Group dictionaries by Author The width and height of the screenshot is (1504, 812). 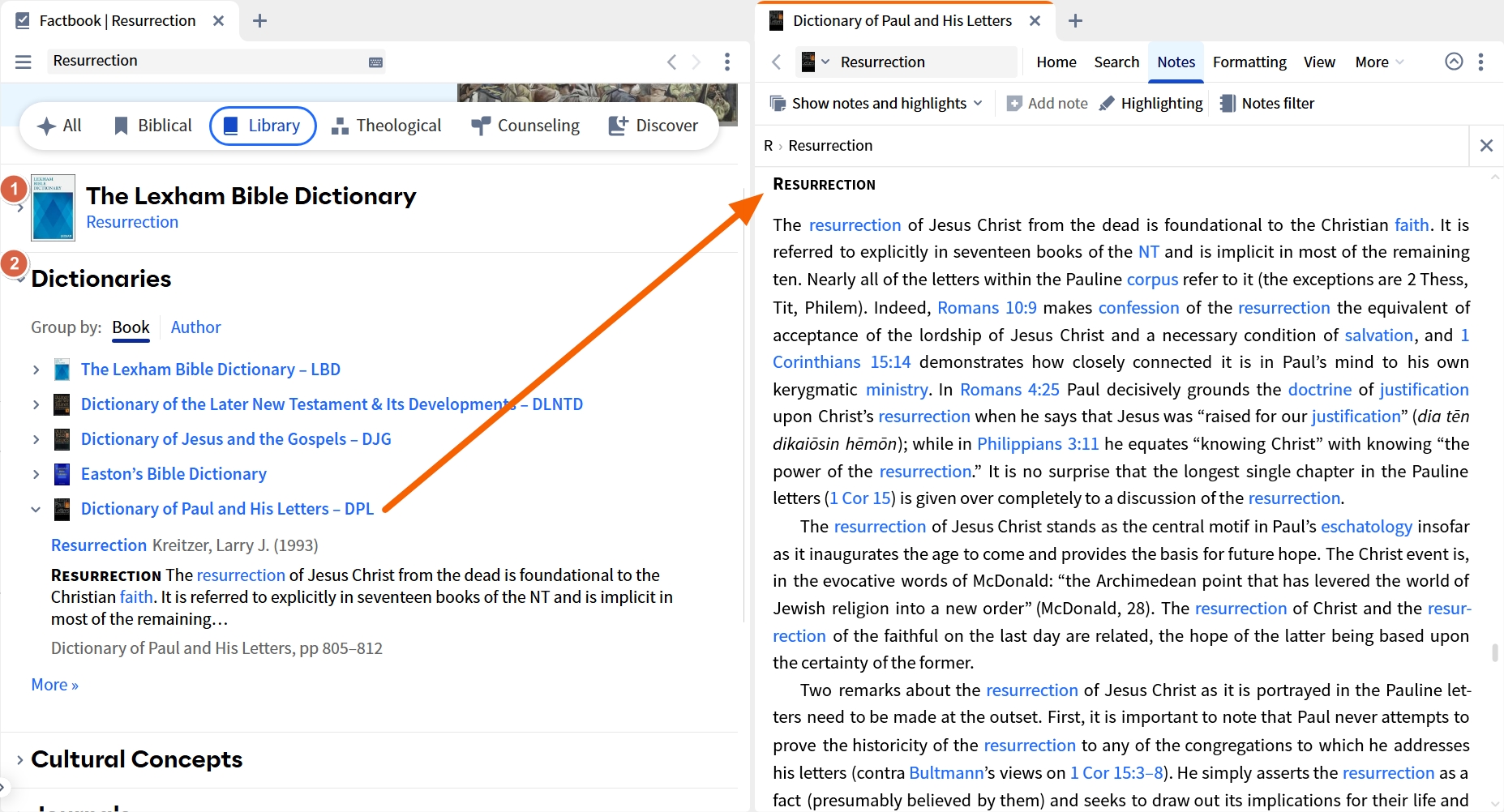pyautogui.click(x=195, y=327)
